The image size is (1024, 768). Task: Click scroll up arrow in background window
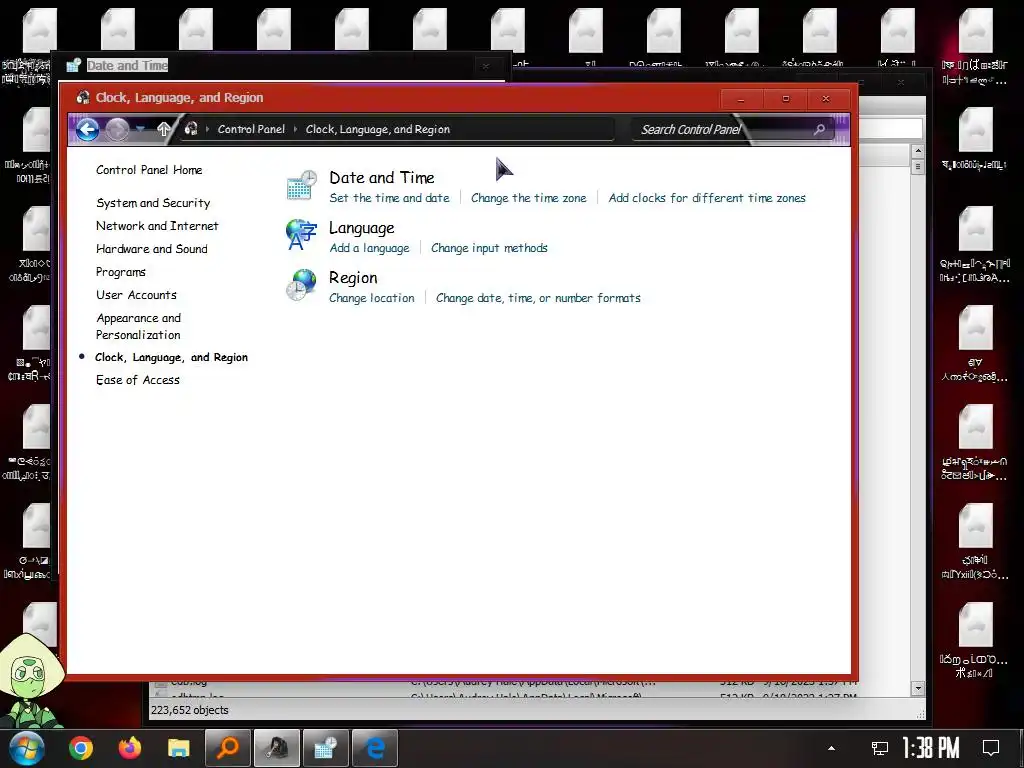pyautogui.click(x=918, y=152)
